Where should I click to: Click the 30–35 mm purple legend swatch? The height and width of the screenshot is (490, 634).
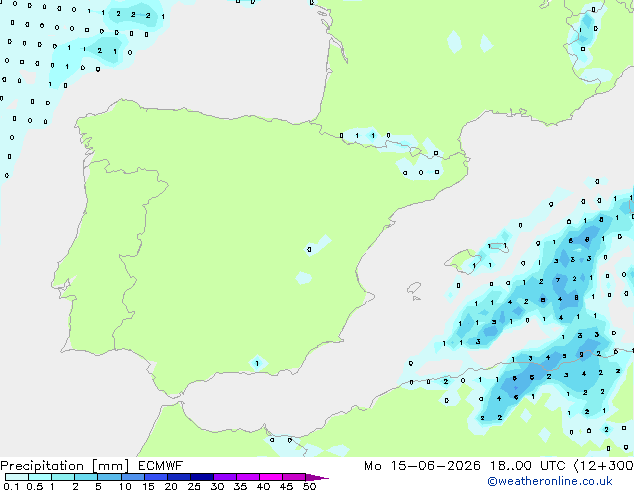click(x=225, y=477)
